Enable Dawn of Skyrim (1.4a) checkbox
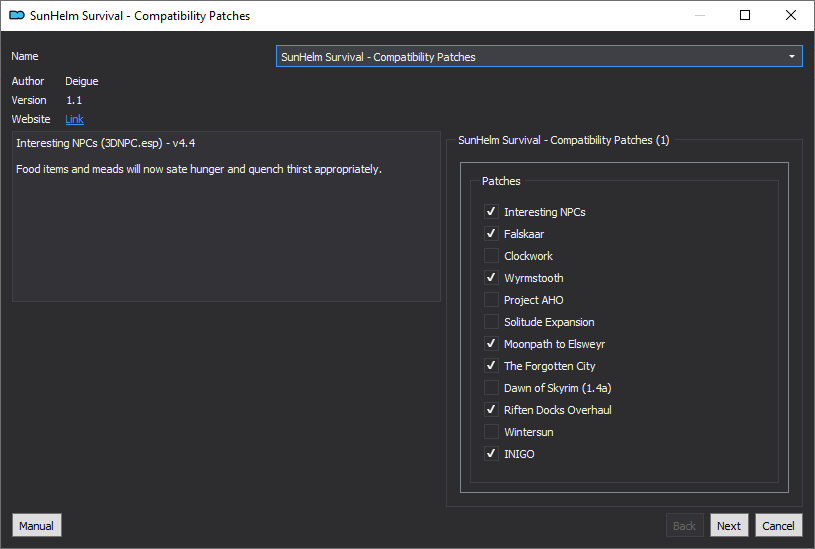This screenshot has width=815, height=549. 491,388
